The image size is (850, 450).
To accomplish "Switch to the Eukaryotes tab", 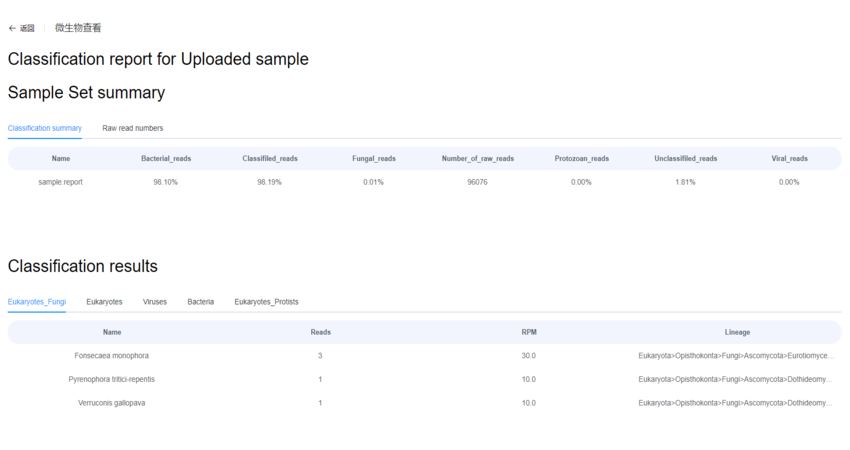I will (x=104, y=301).
